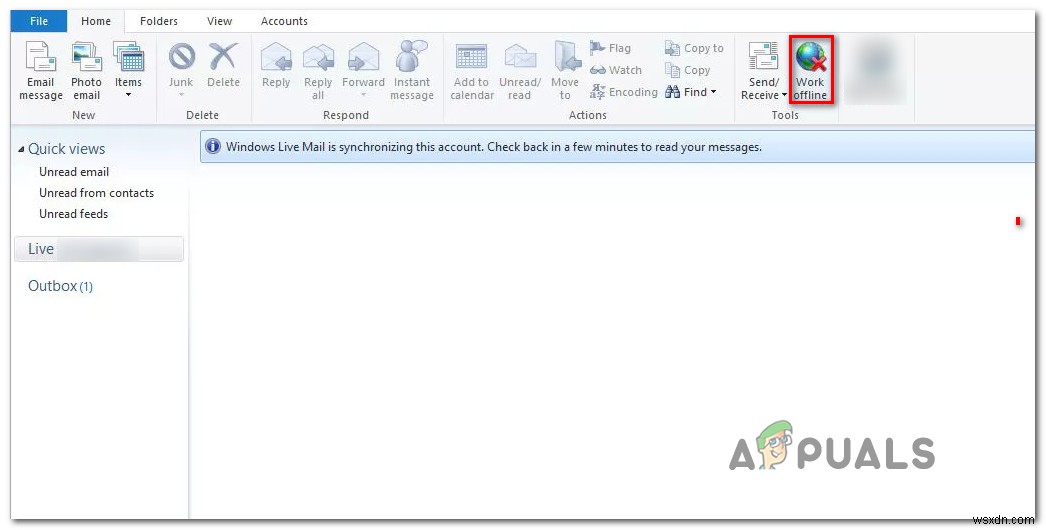Click the Move to folder button
Viewport: 1046px width, 530px height.
pos(565,71)
